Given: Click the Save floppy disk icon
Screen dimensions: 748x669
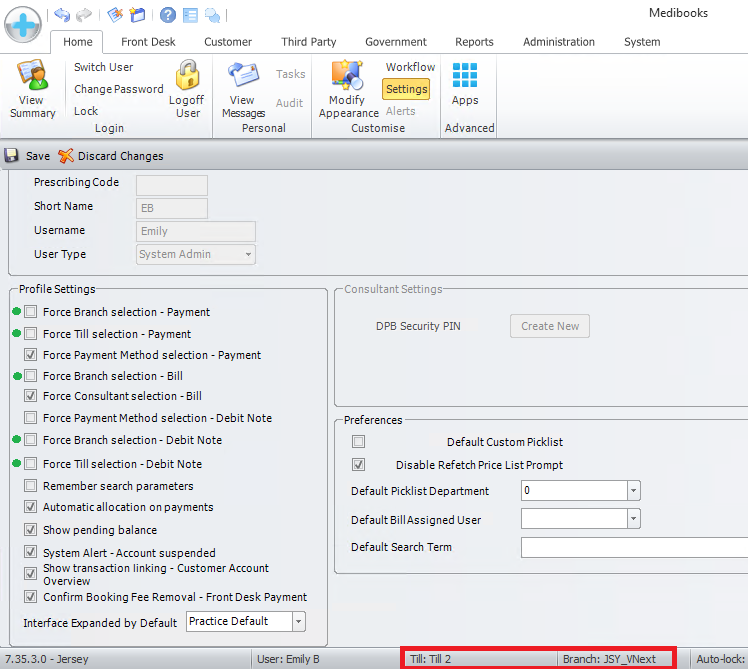Looking at the screenshot, I should [x=12, y=156].
